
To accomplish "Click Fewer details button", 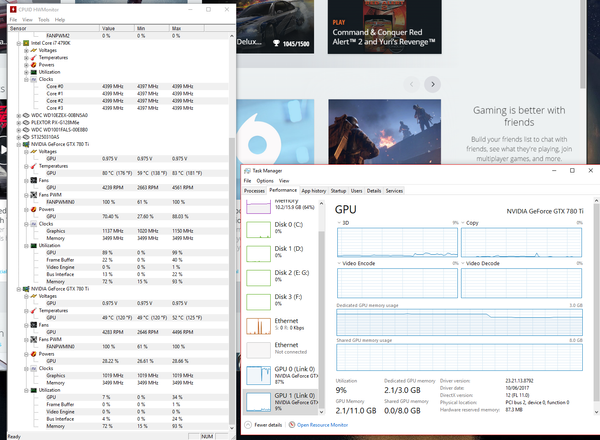I will [x=263, y=425].
